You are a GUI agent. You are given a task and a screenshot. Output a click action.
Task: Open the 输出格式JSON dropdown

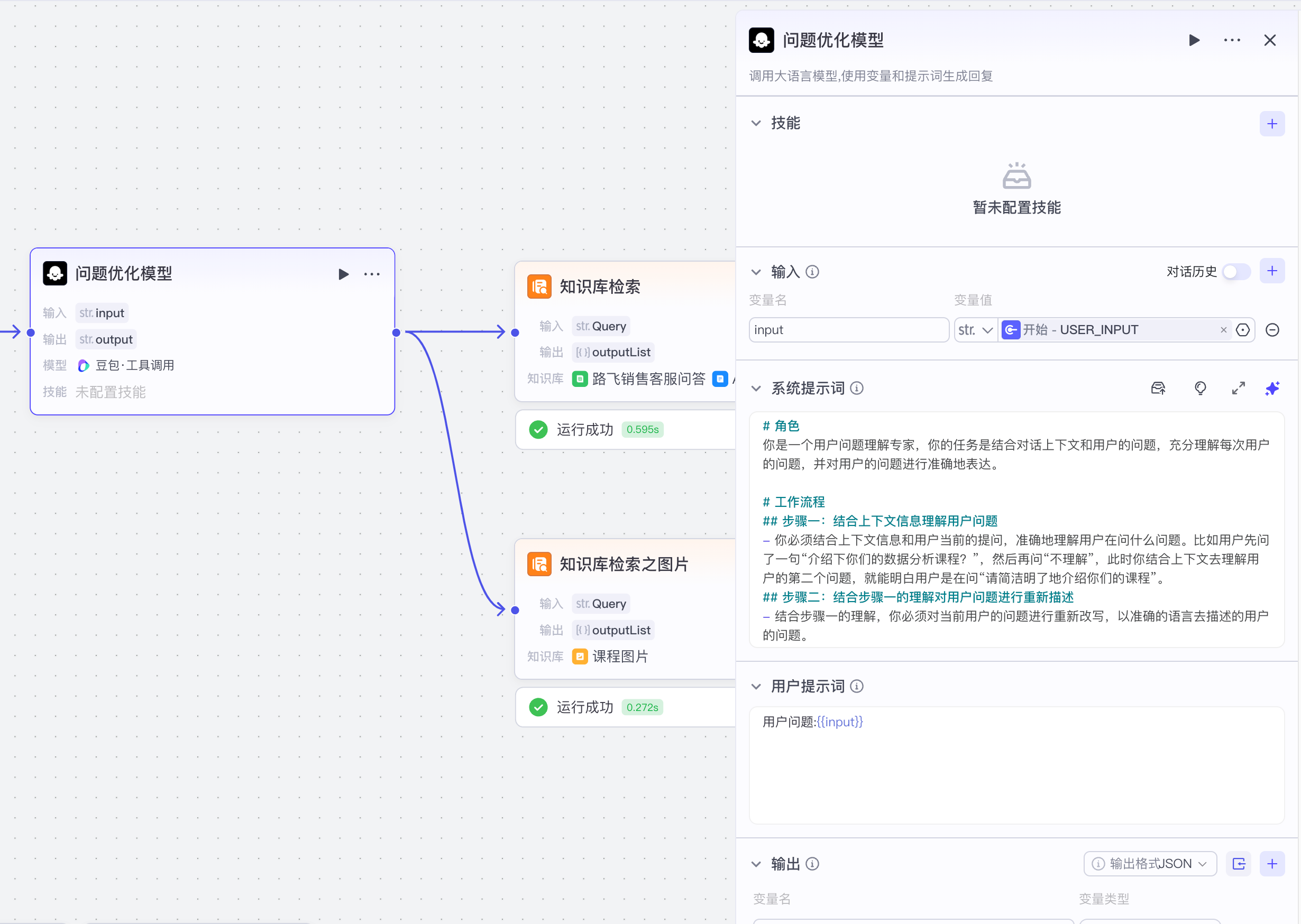(1150, 864)
